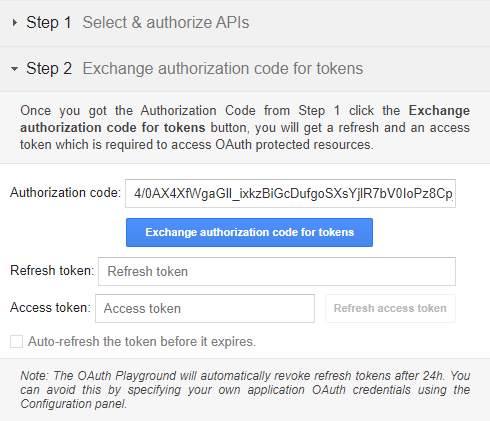Click the 'Authorization code:' field label
The width and height of the screenshot is (490, 421).
click(x=65, y=193)
